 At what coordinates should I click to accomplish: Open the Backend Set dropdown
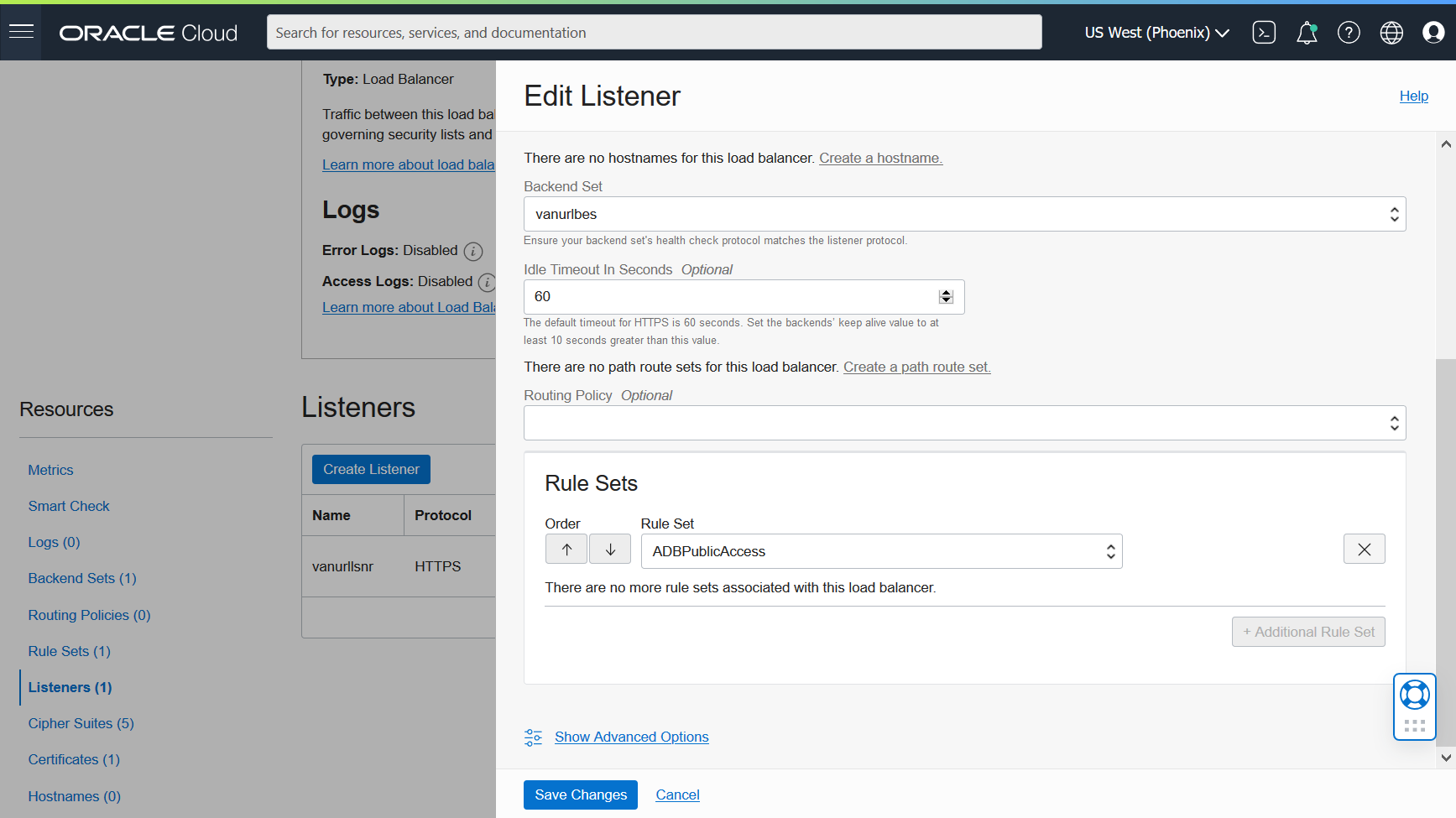[1394, 214]
